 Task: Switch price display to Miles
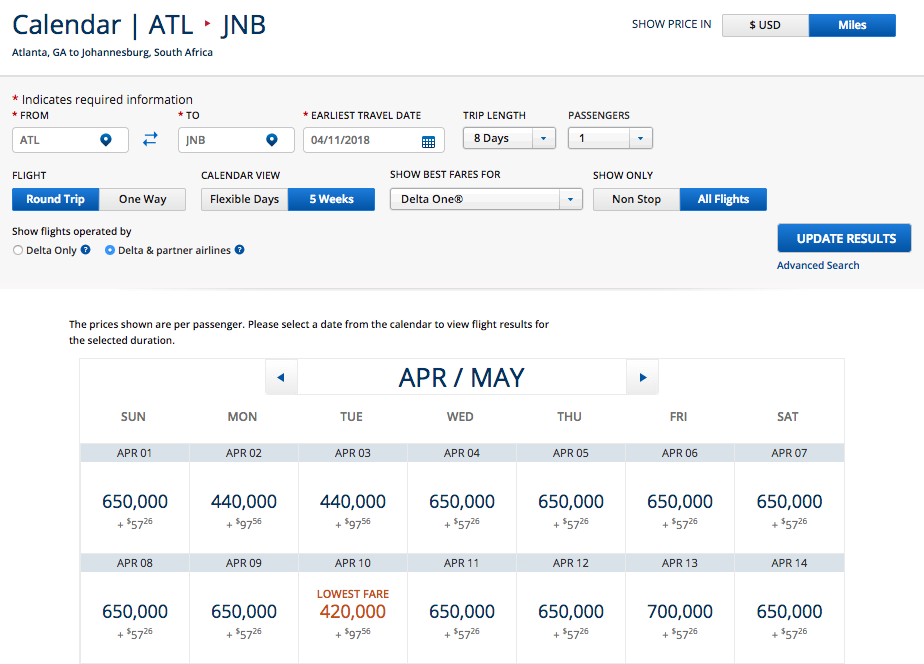coord(852,25)
